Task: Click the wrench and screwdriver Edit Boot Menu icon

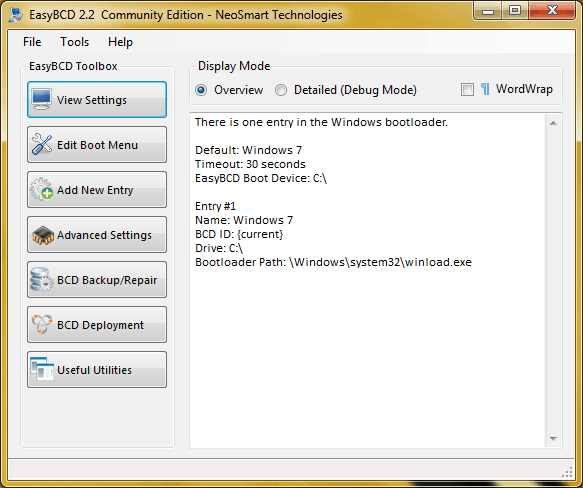Action: [42, 144]
